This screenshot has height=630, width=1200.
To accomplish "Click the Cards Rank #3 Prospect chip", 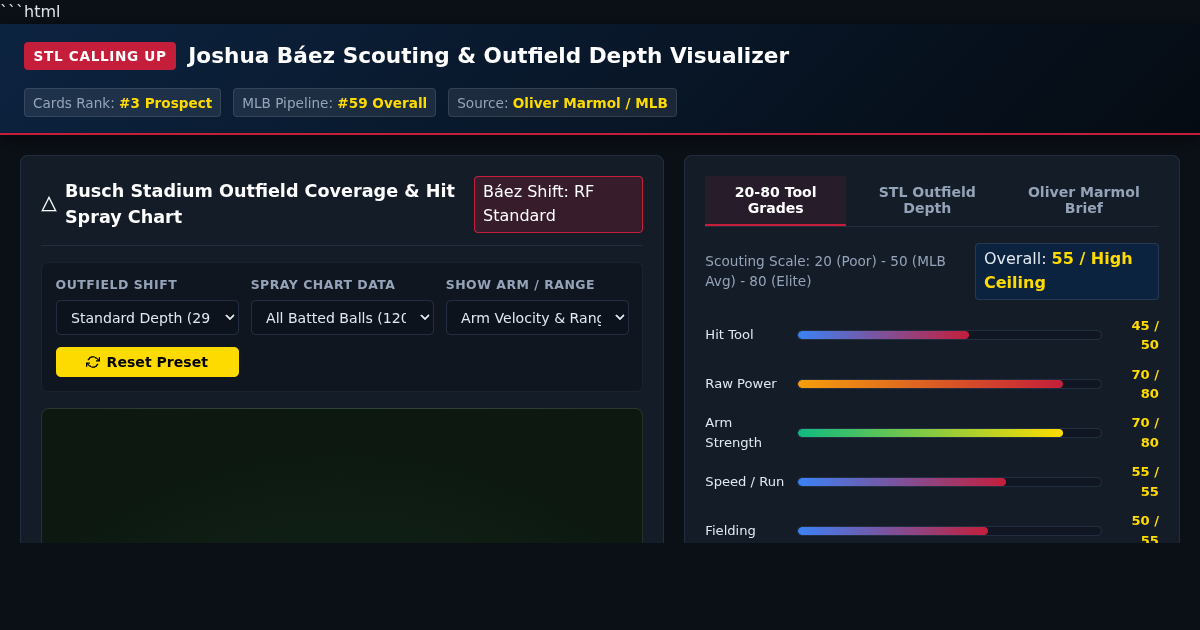I will [122, 103].
